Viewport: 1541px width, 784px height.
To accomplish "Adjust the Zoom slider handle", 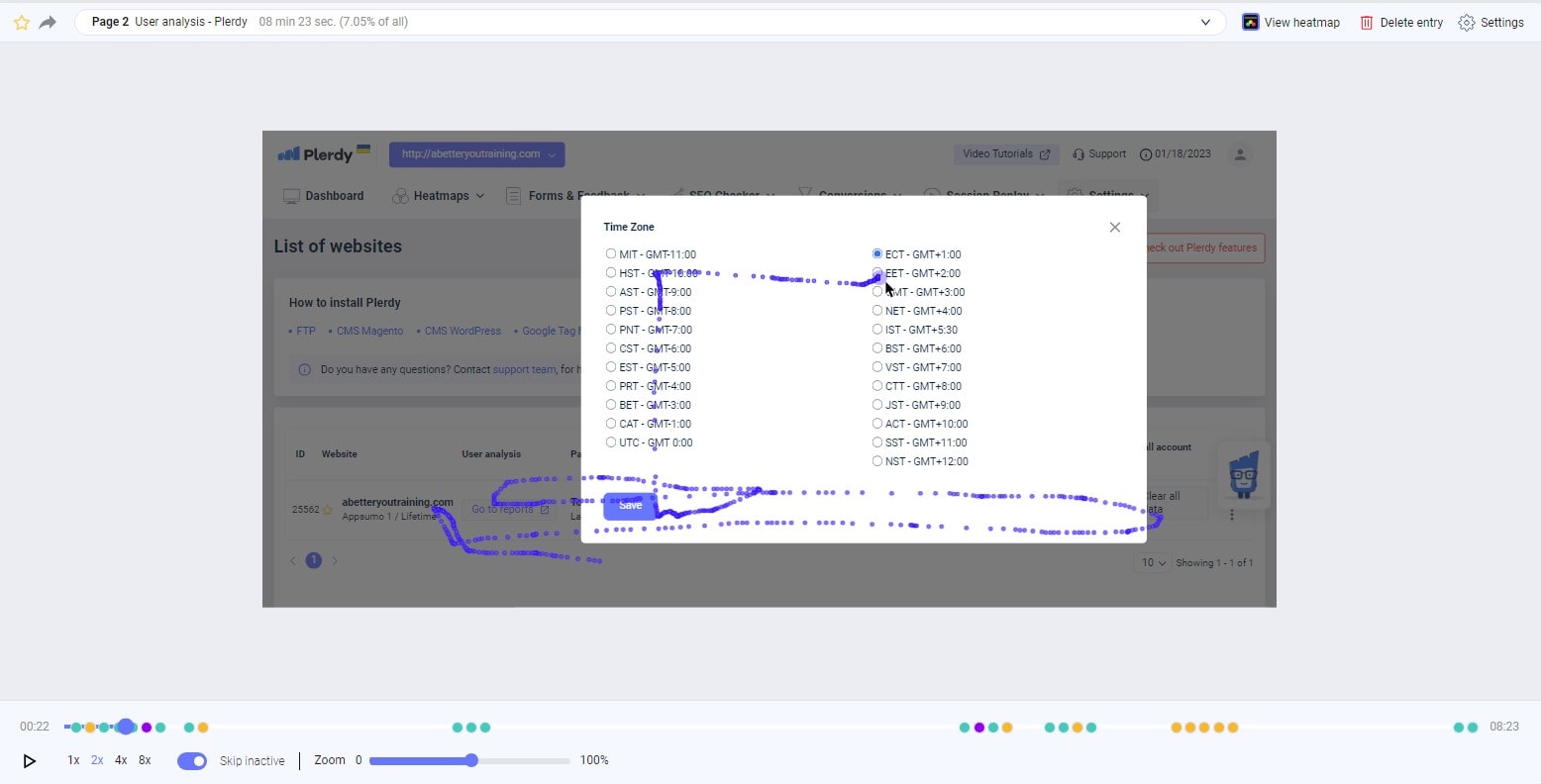I will tap(471, 760).
